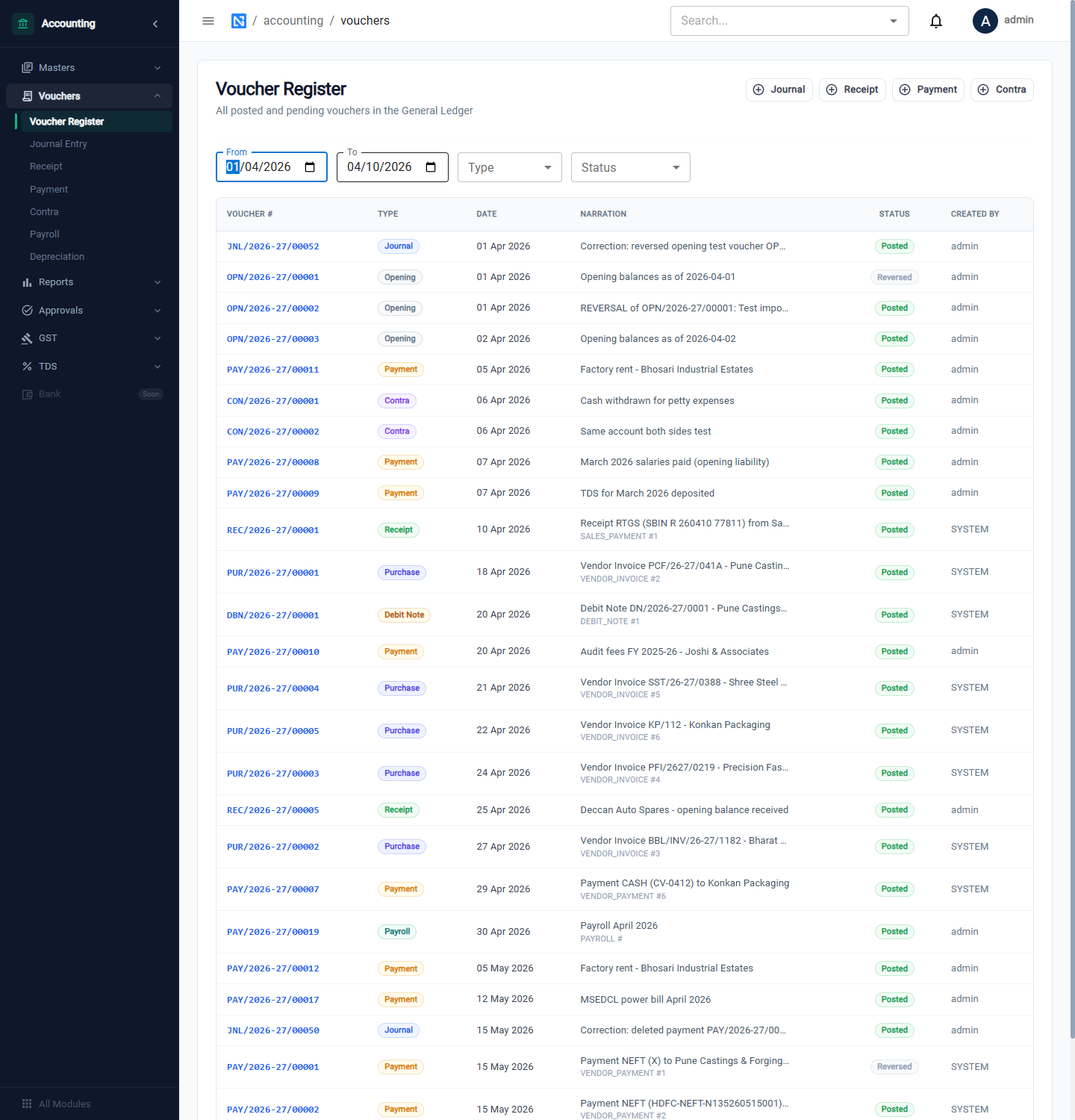1075x1120 pixels.
Task: Open the notifications bell
Action: click(936, 21)
